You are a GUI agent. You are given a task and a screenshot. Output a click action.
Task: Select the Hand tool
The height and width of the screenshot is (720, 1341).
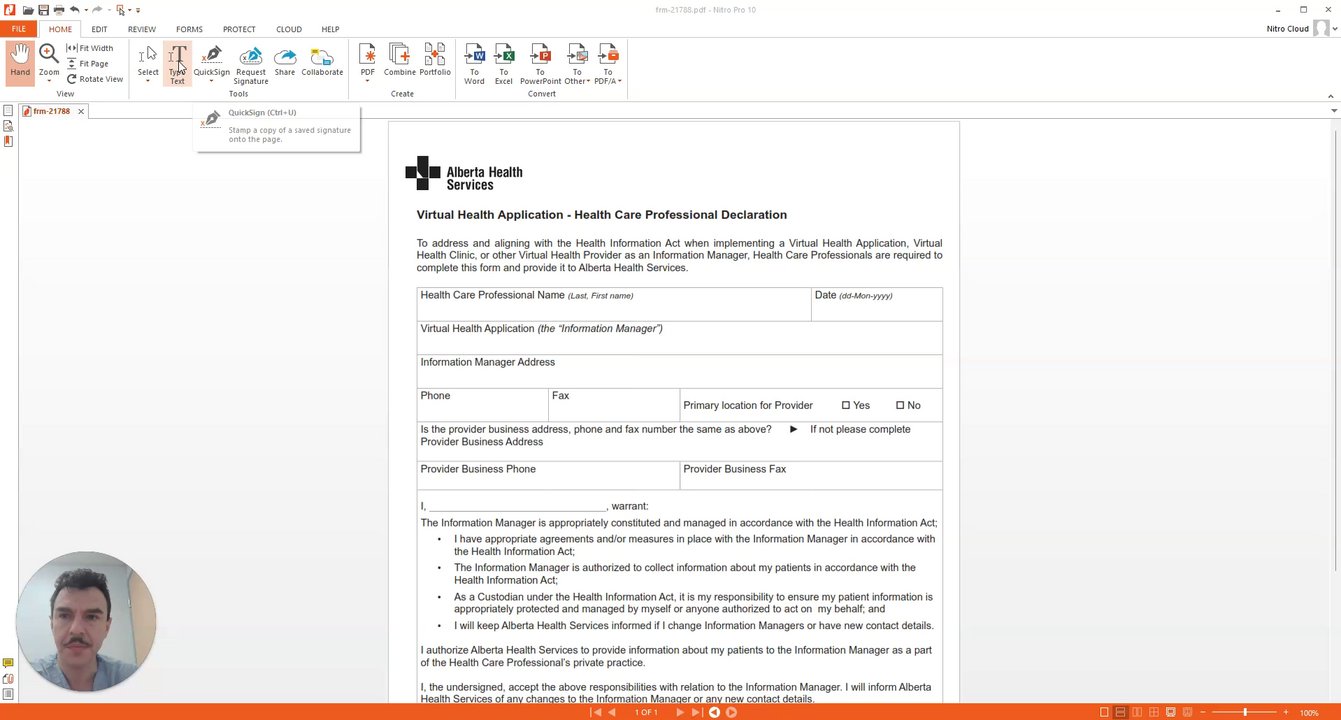20,62
